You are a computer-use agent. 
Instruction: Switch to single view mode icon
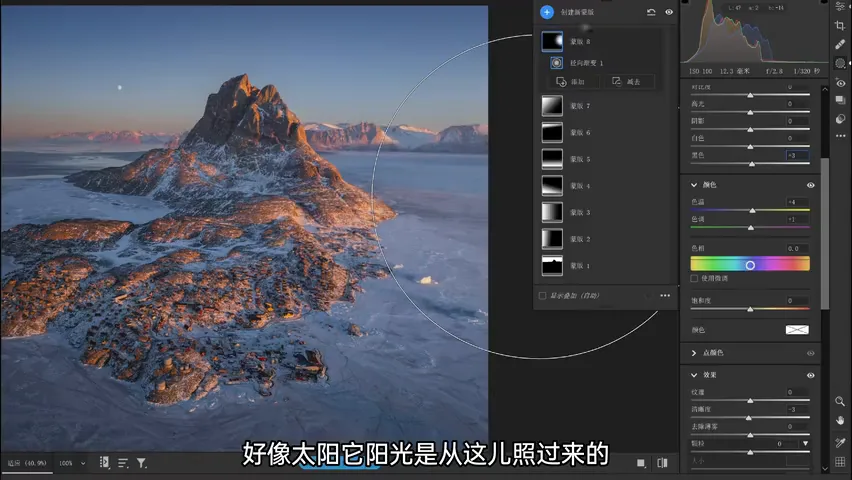click(x=641, y=463)
